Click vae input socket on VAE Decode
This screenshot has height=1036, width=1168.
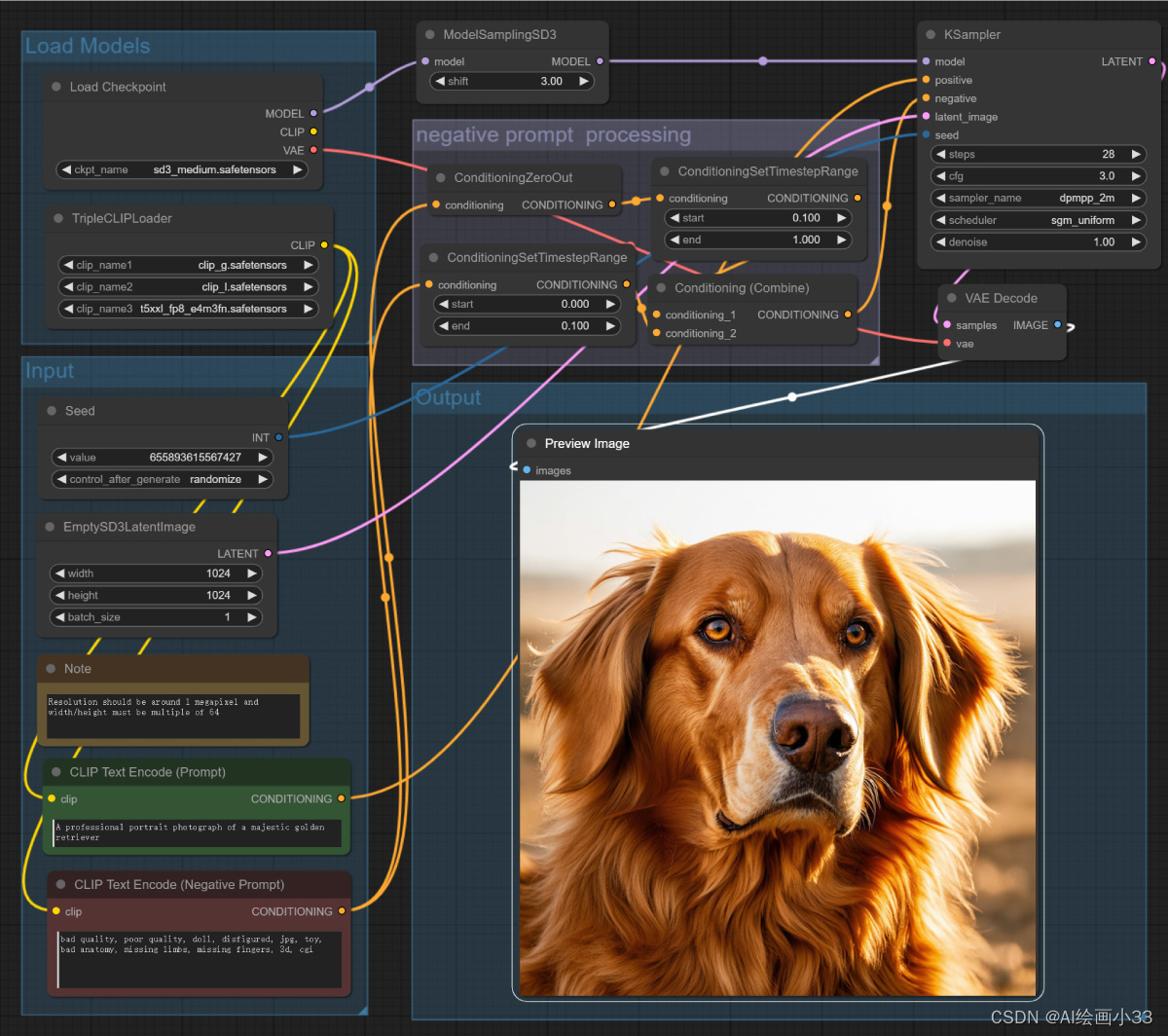click(947, 344)
